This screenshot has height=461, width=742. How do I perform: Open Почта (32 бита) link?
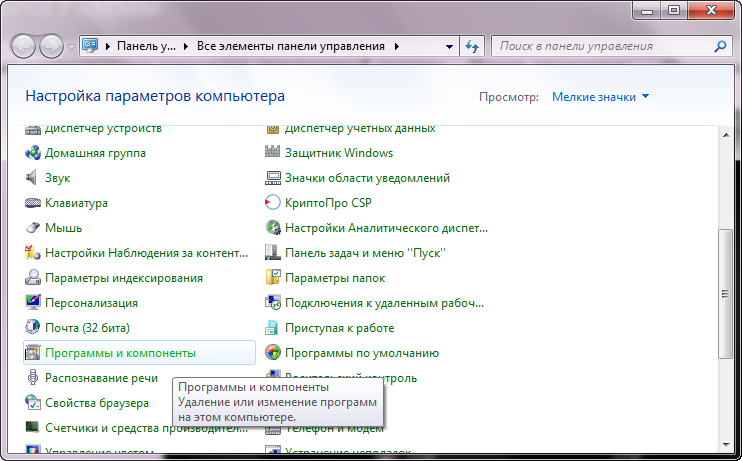click(x=87, y=328)
